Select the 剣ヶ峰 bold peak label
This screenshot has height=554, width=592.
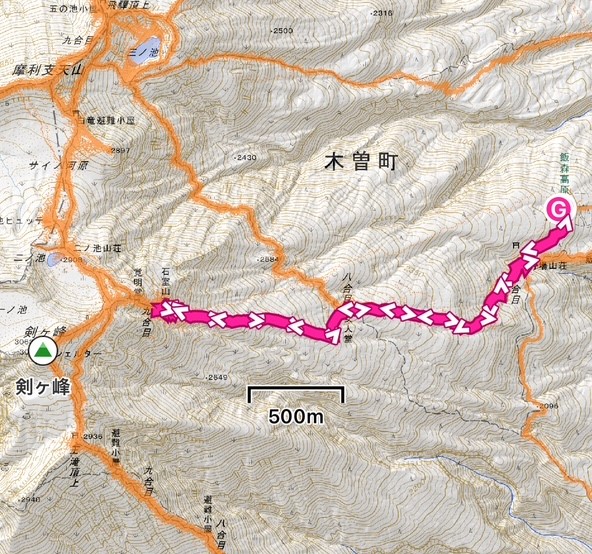click(x=43, y=387)
